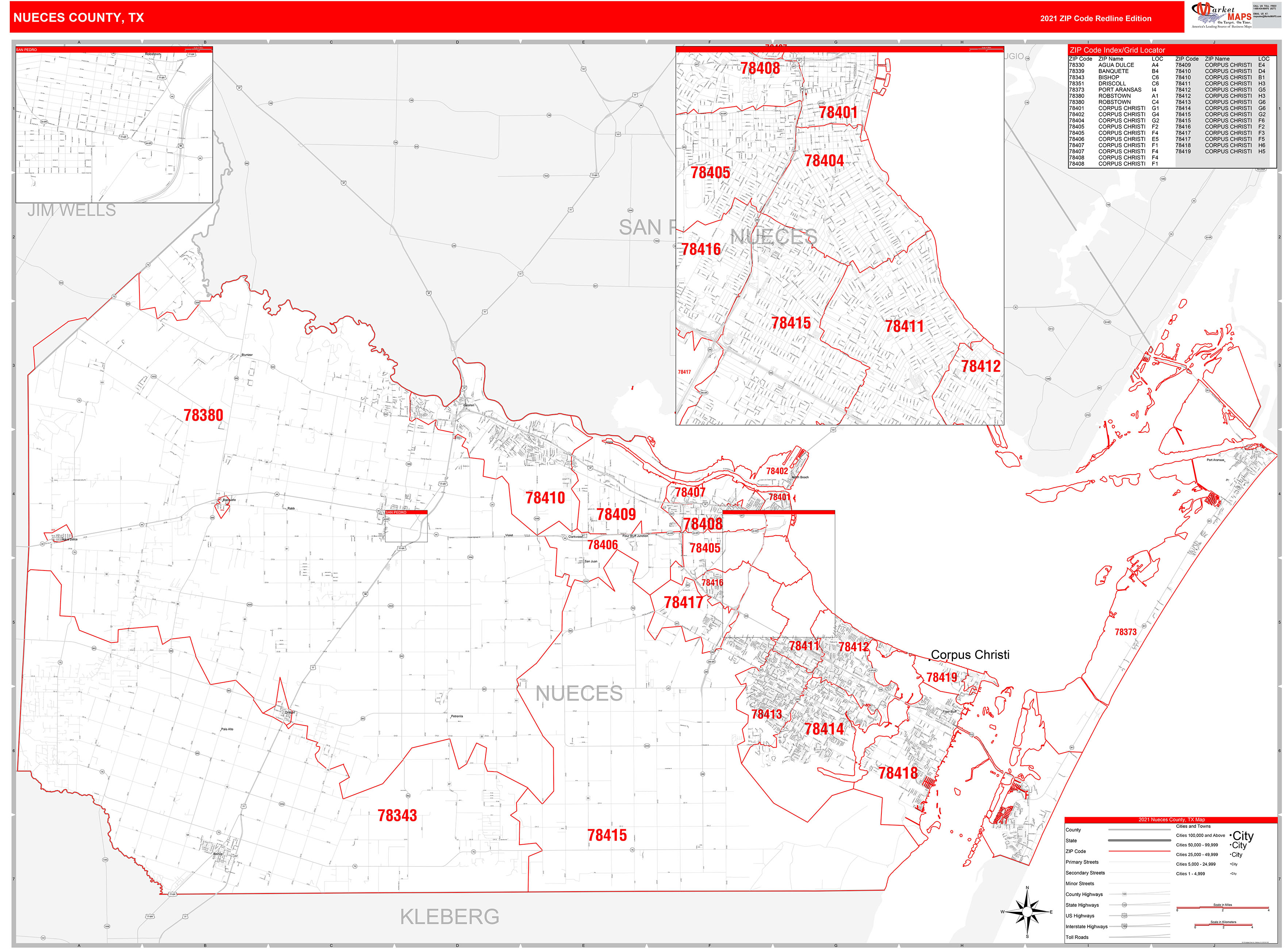Click the 'KLEBERG' county label
Image resolution: width=1288 pixels, height=949 pixels.
point(450,917)
